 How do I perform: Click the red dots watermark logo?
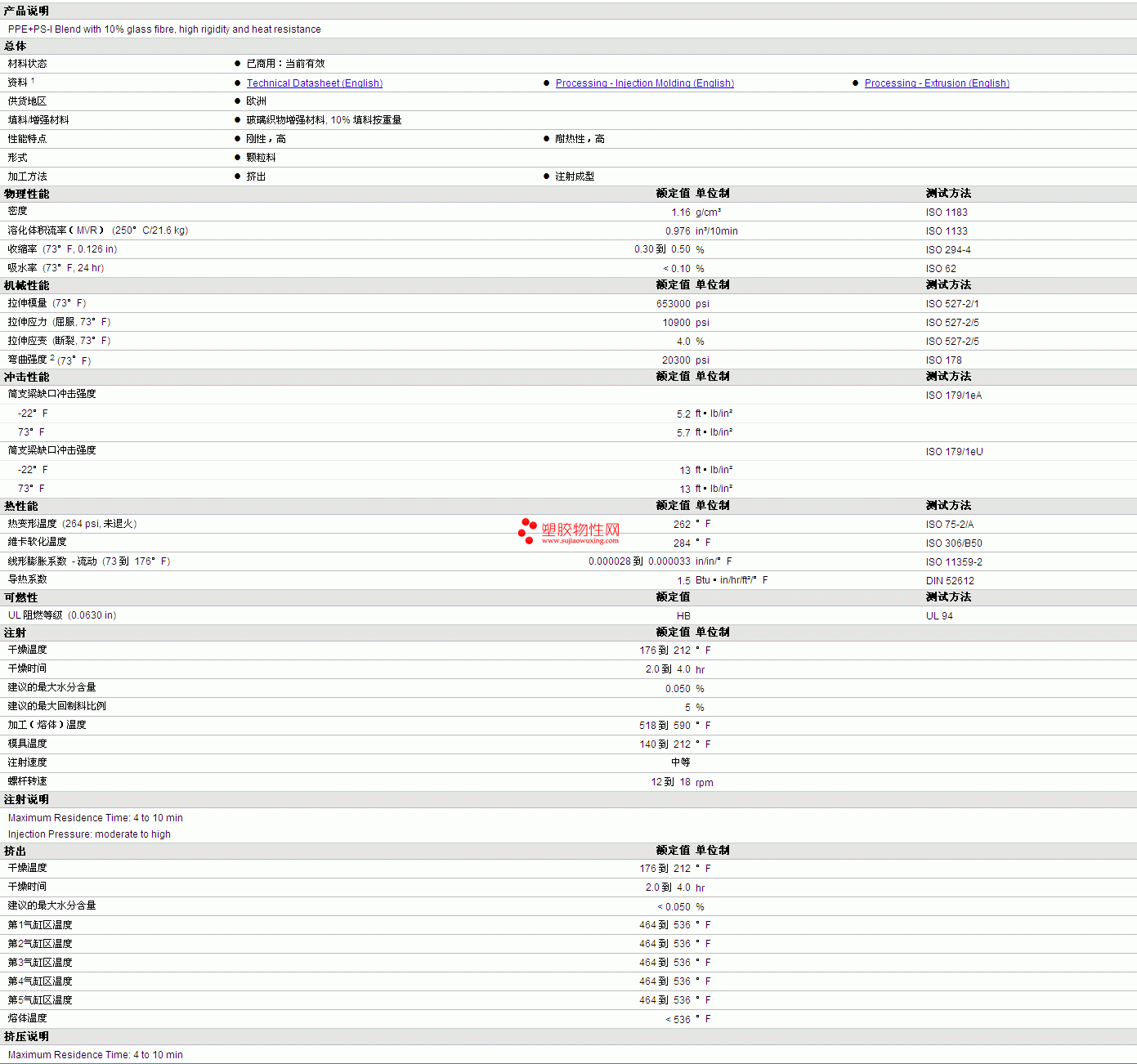click(x=527, y=531)
